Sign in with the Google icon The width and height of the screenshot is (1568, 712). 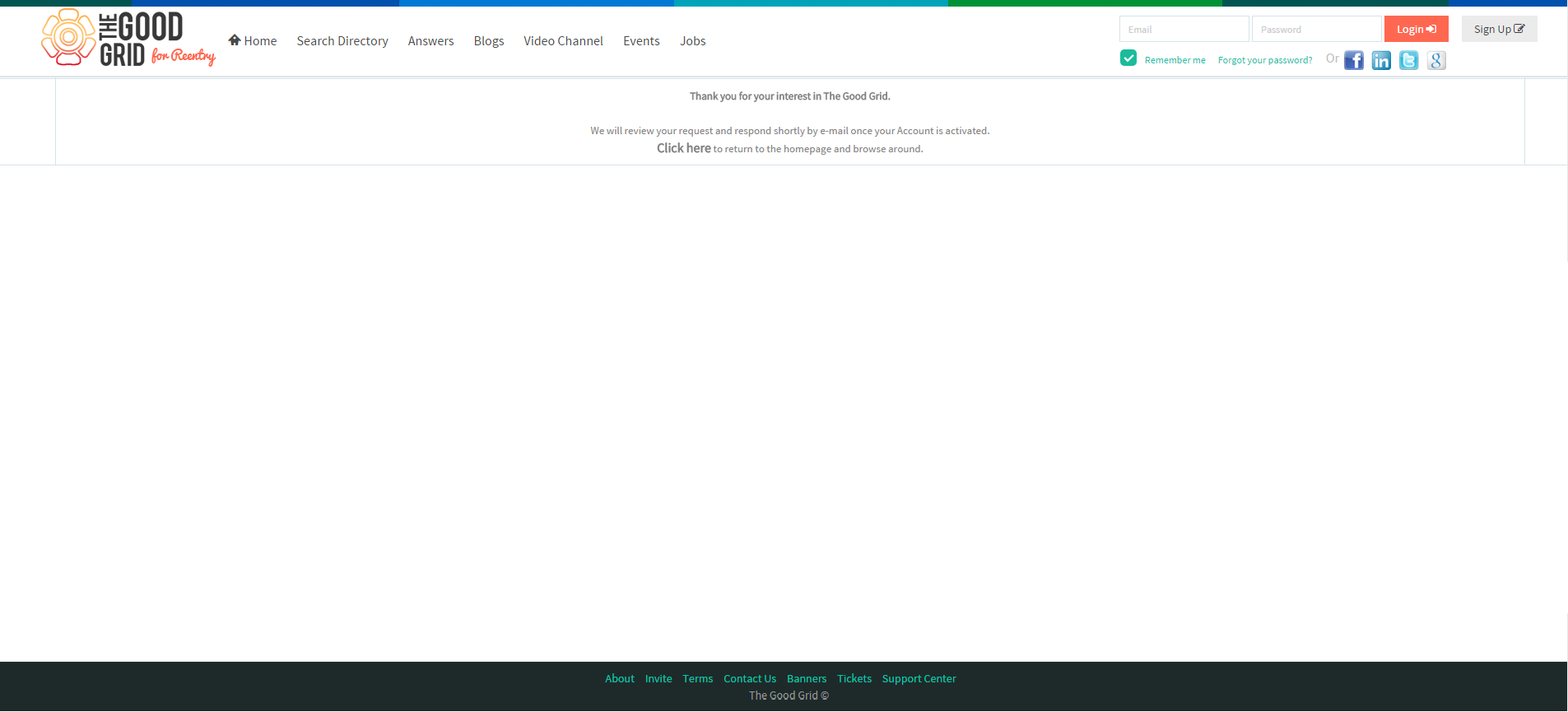click(1436, 60)
